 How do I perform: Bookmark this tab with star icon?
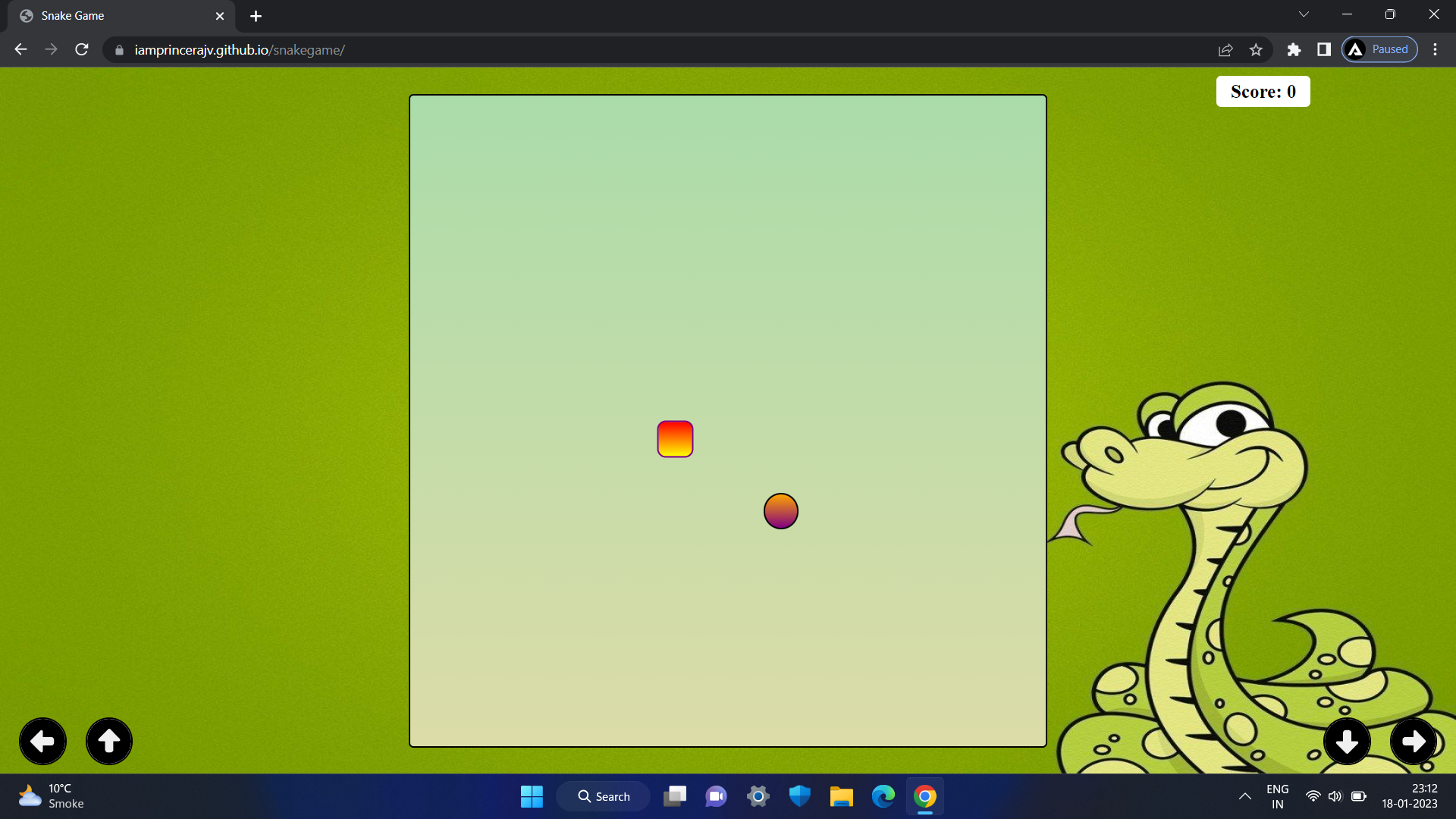1256,50
